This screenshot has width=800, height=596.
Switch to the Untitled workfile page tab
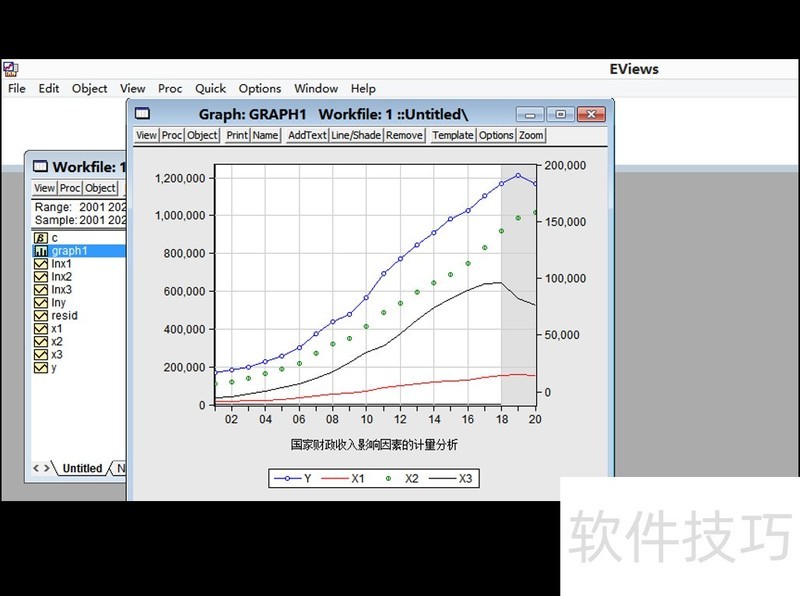pos(82,468)
